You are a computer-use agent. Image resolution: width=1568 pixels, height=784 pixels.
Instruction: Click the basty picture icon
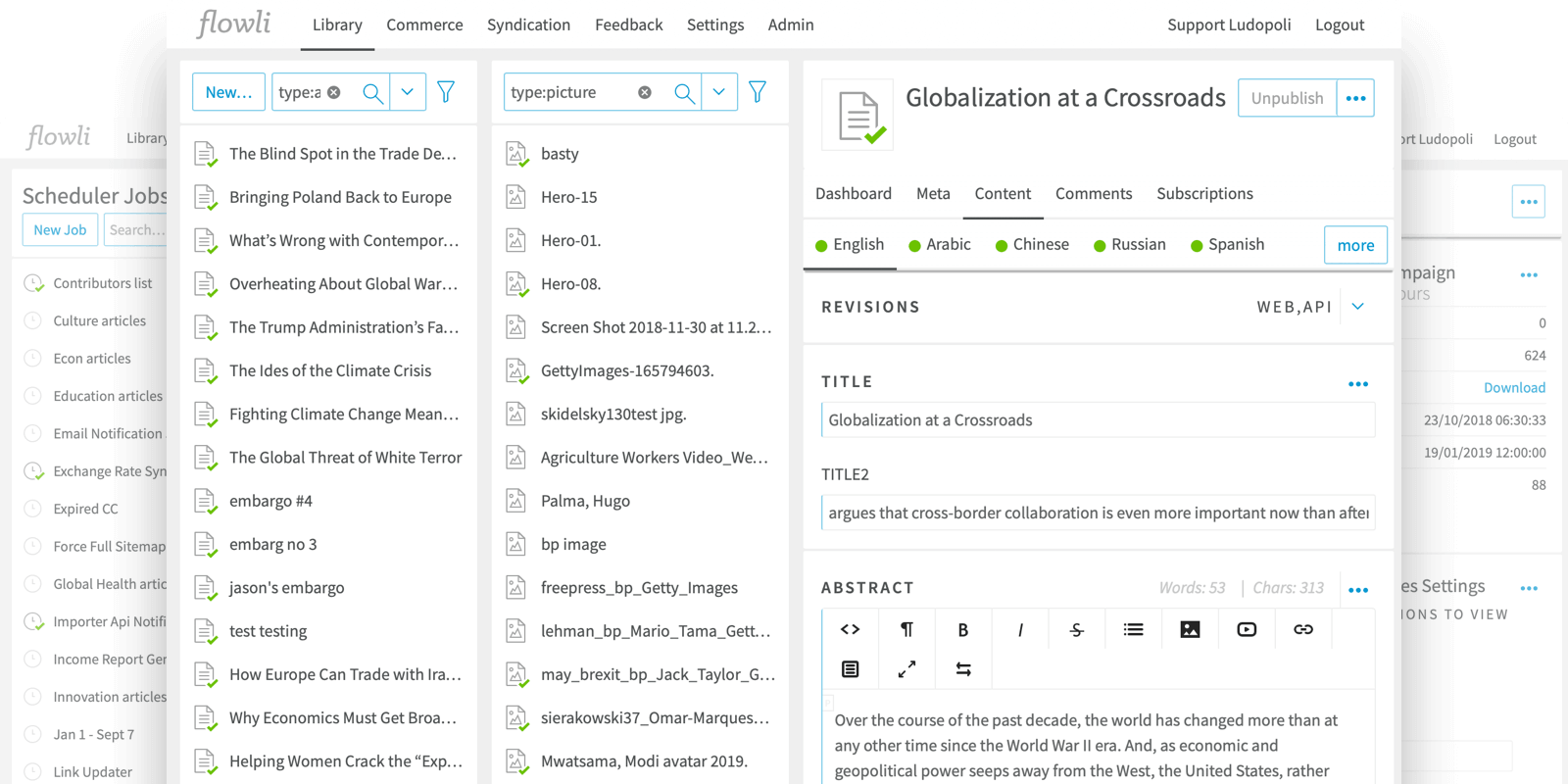516,154
